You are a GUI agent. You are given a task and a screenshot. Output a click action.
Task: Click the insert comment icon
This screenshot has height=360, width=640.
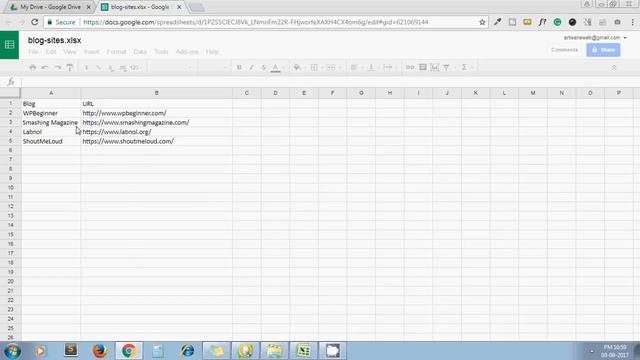click(423, 67)
